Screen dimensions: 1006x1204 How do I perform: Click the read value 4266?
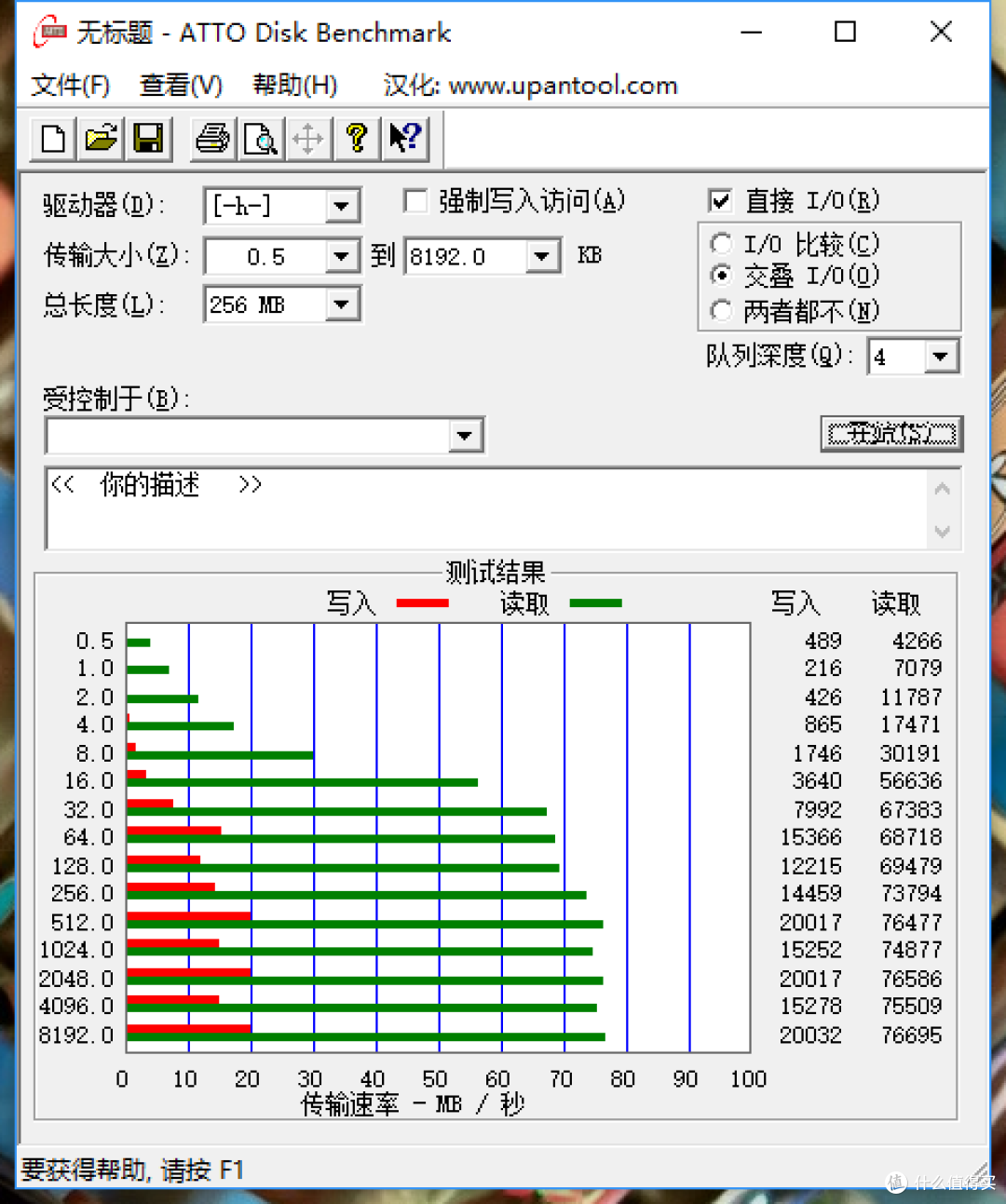click(x=917, y=642)
